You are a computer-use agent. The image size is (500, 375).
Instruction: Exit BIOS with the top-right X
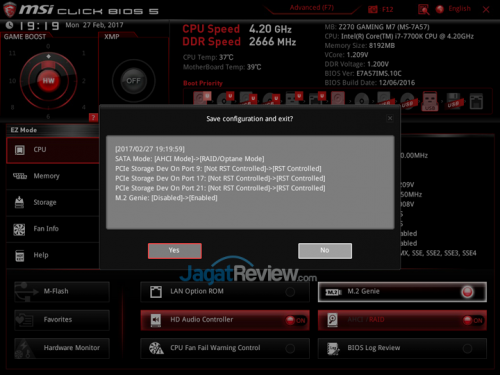pos(486,9)
